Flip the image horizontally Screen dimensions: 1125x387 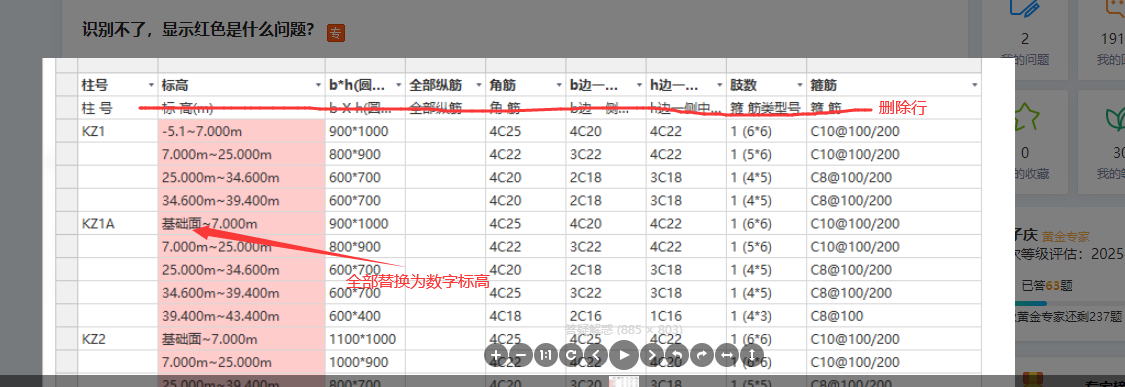726,355
